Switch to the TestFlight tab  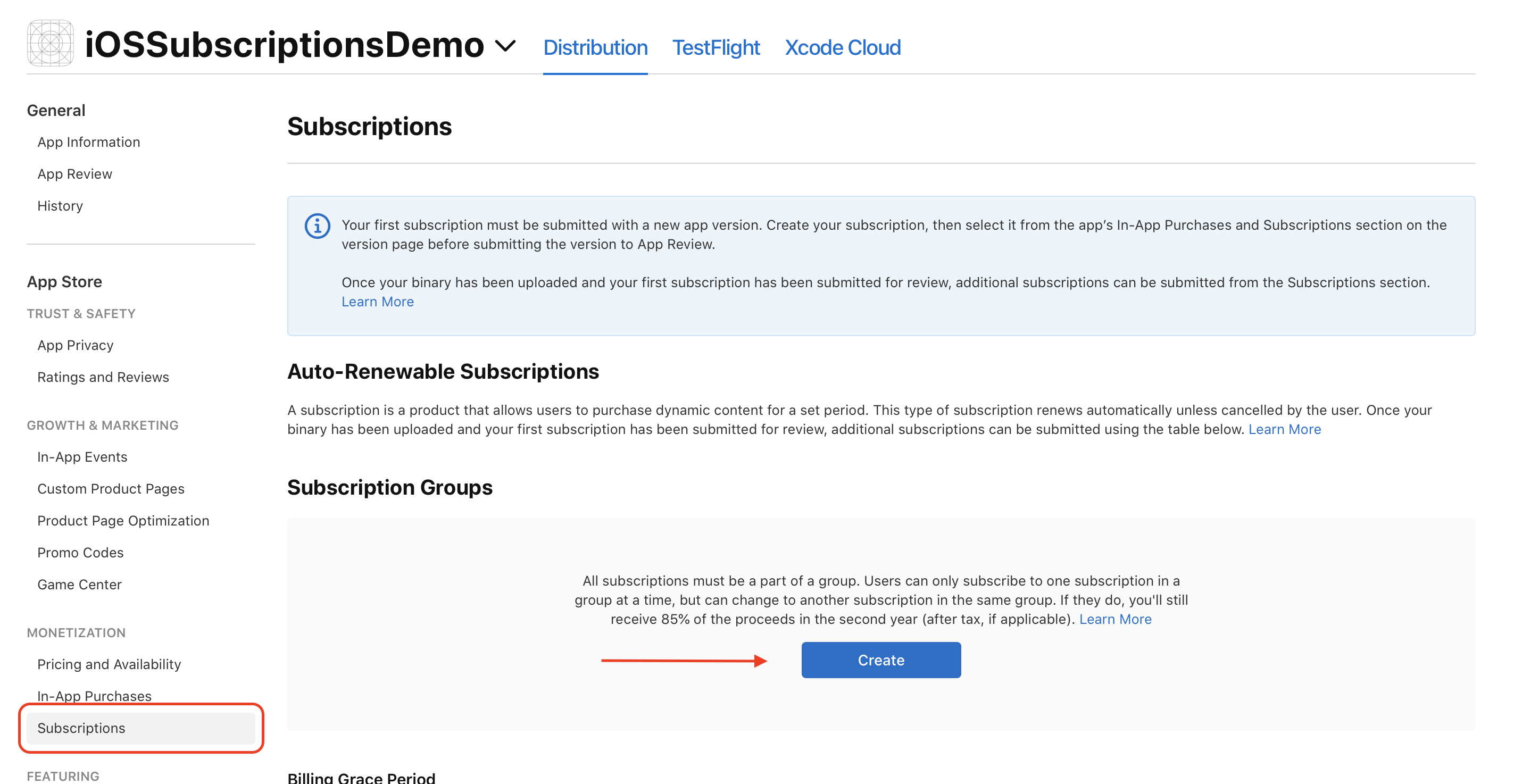click(x=716, y=48)
